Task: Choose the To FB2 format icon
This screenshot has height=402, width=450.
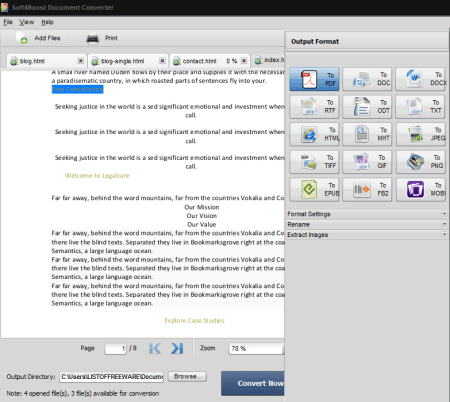Action: pyautogui.click(x=362, y=189)
